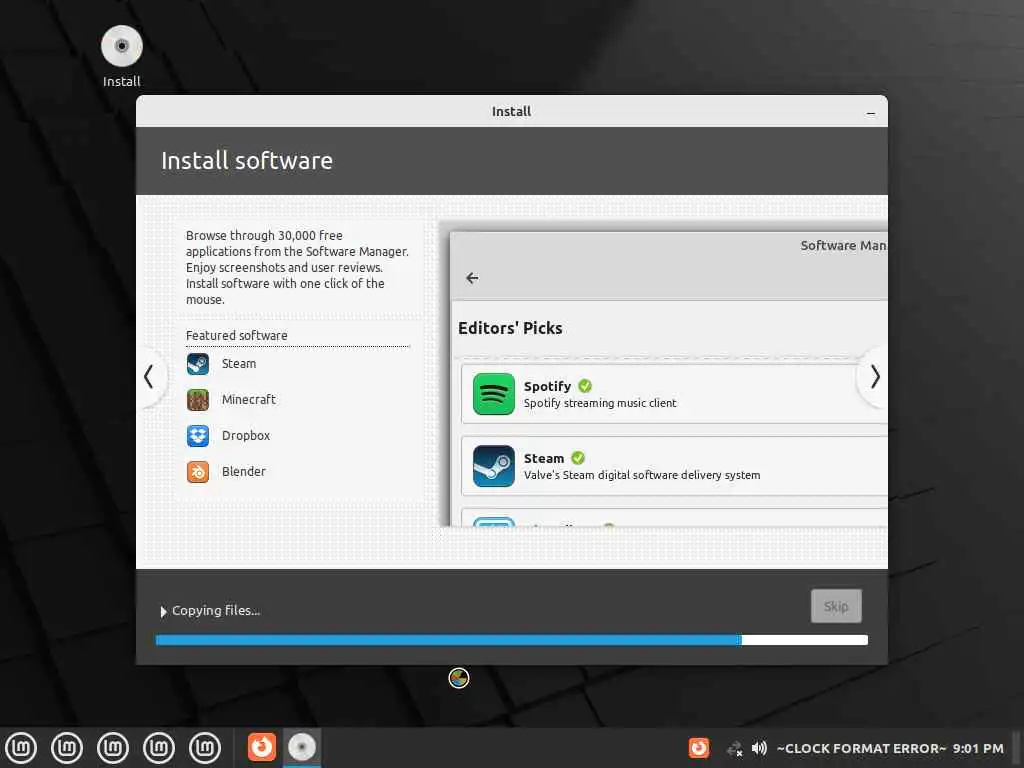This screenshot has height=768, width=1024.
Task: Click the Steam label in Featured software
Action: (x=239, y=364)
